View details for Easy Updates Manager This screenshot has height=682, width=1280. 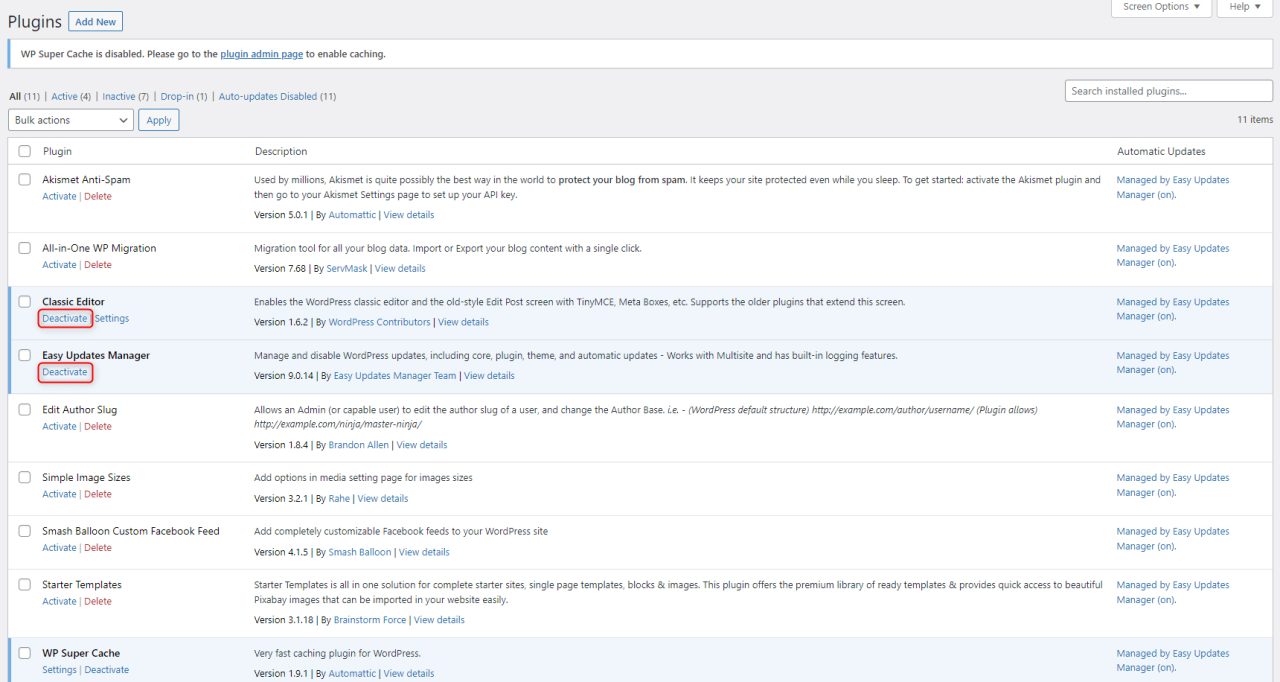point(489,375)
